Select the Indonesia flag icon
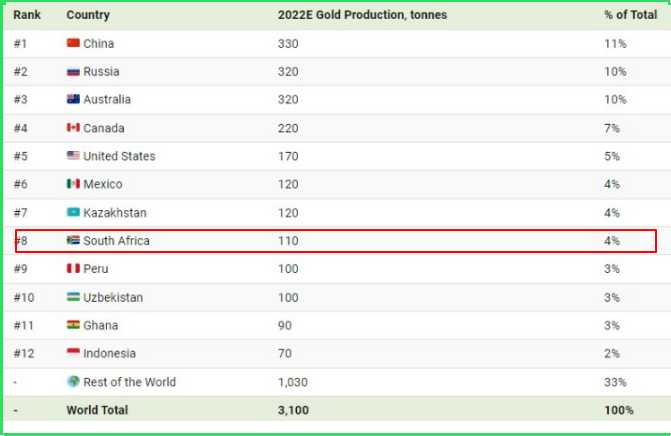The width and height of the screenshot is (671, 436). (73, 353)
